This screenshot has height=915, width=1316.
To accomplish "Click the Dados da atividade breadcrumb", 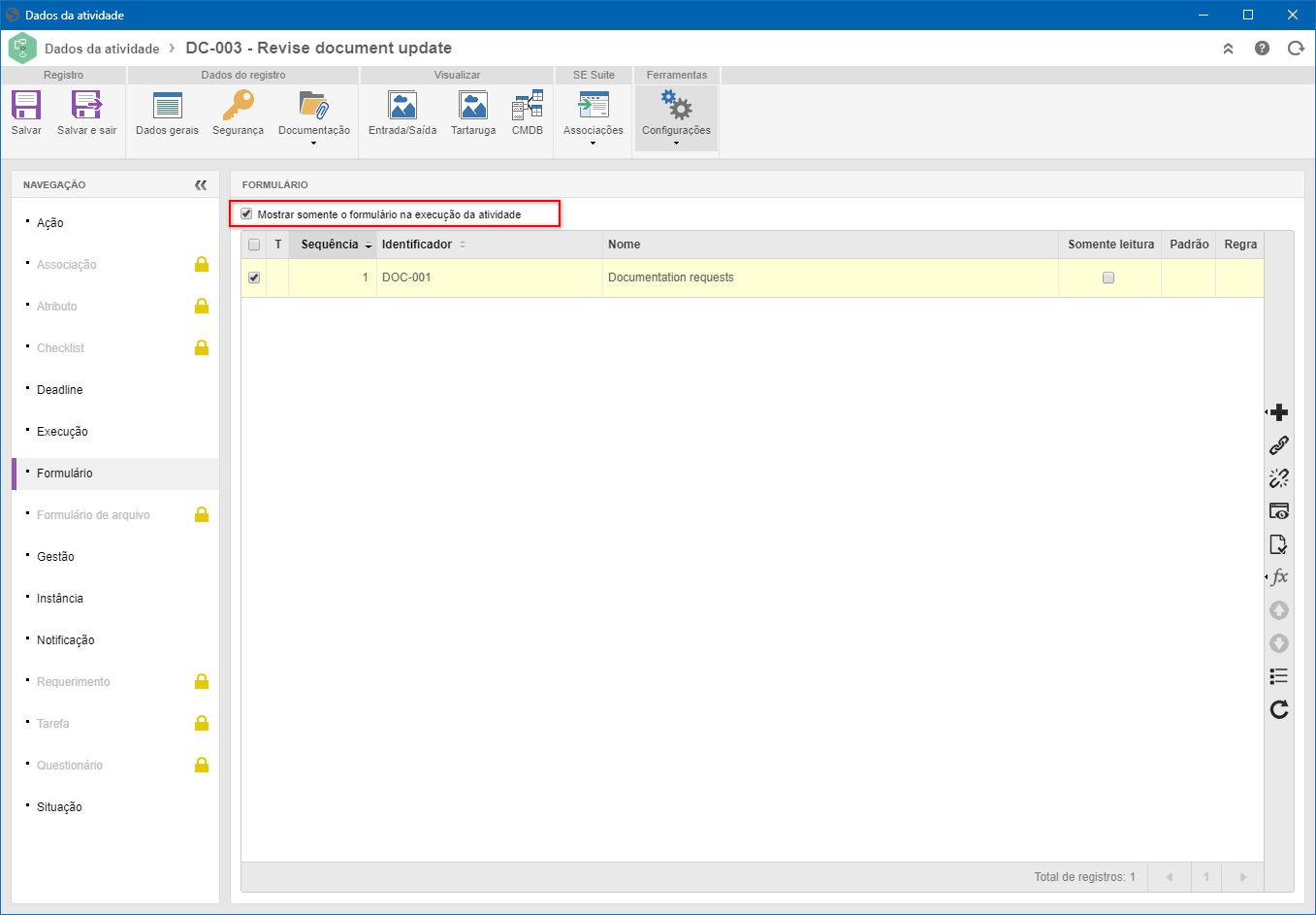I will tap(102, 49).
